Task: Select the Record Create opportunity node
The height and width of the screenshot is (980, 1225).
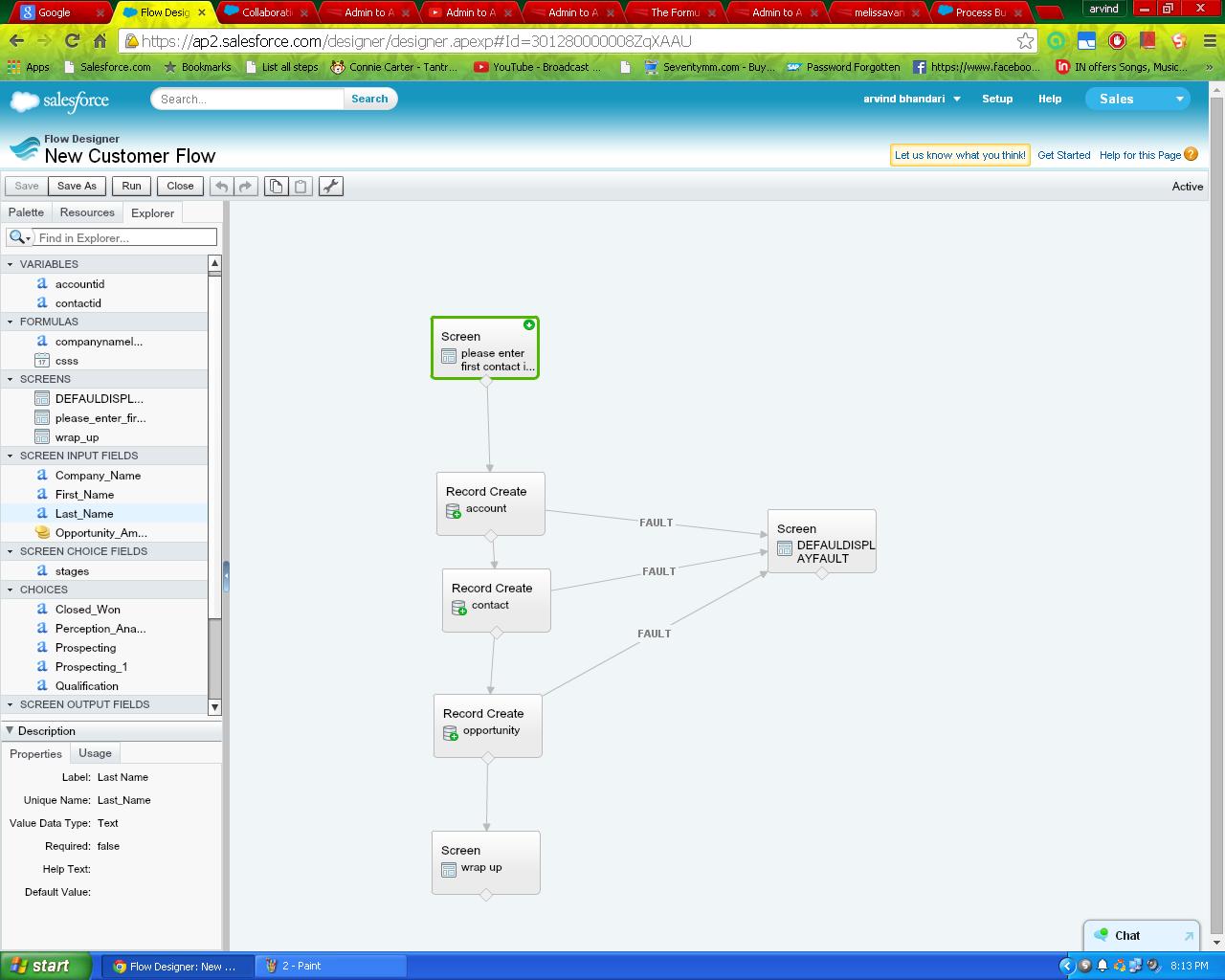Action: pos(488,725)
